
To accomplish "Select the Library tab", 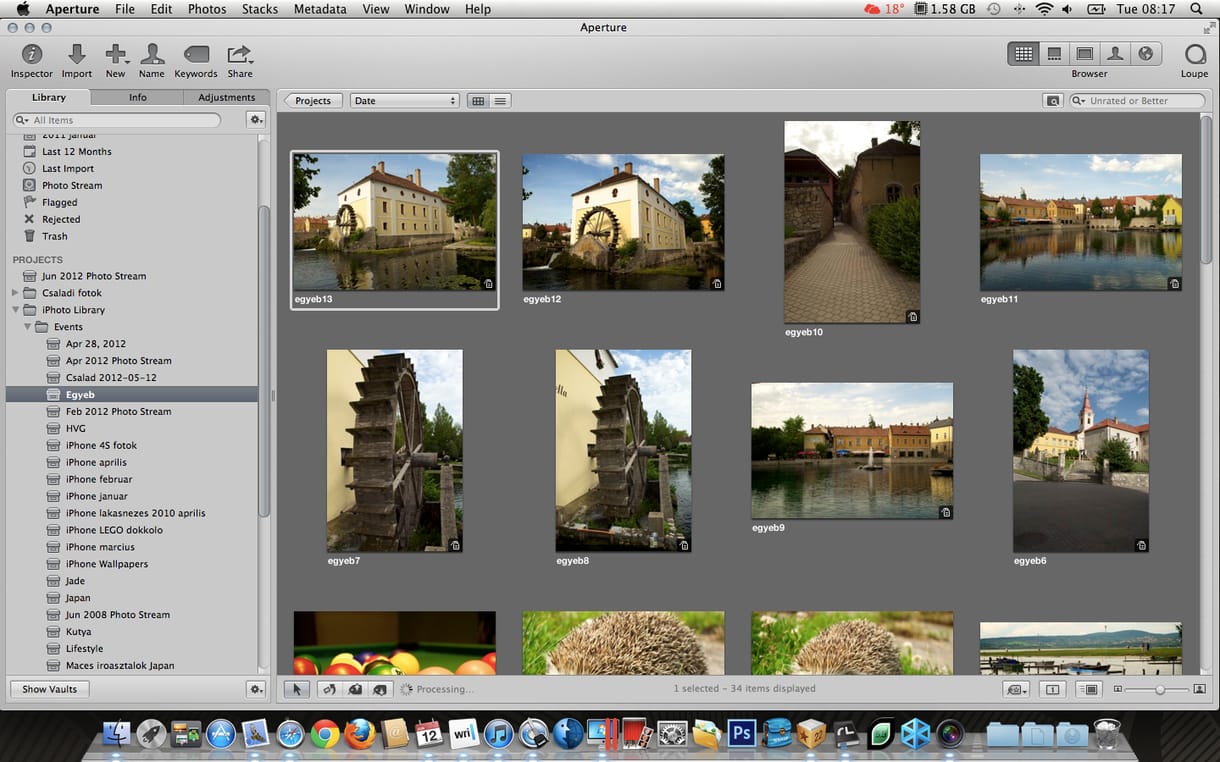I will pos(48,97).
